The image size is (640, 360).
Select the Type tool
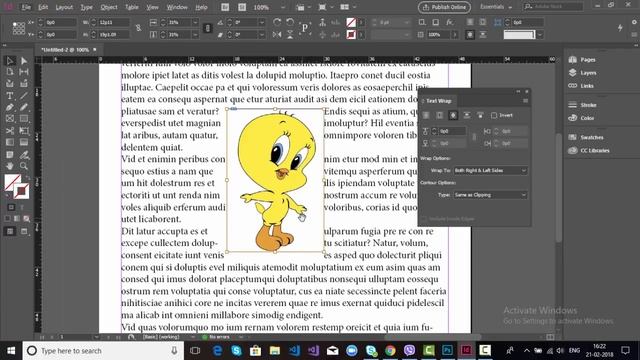click(10, 96)
